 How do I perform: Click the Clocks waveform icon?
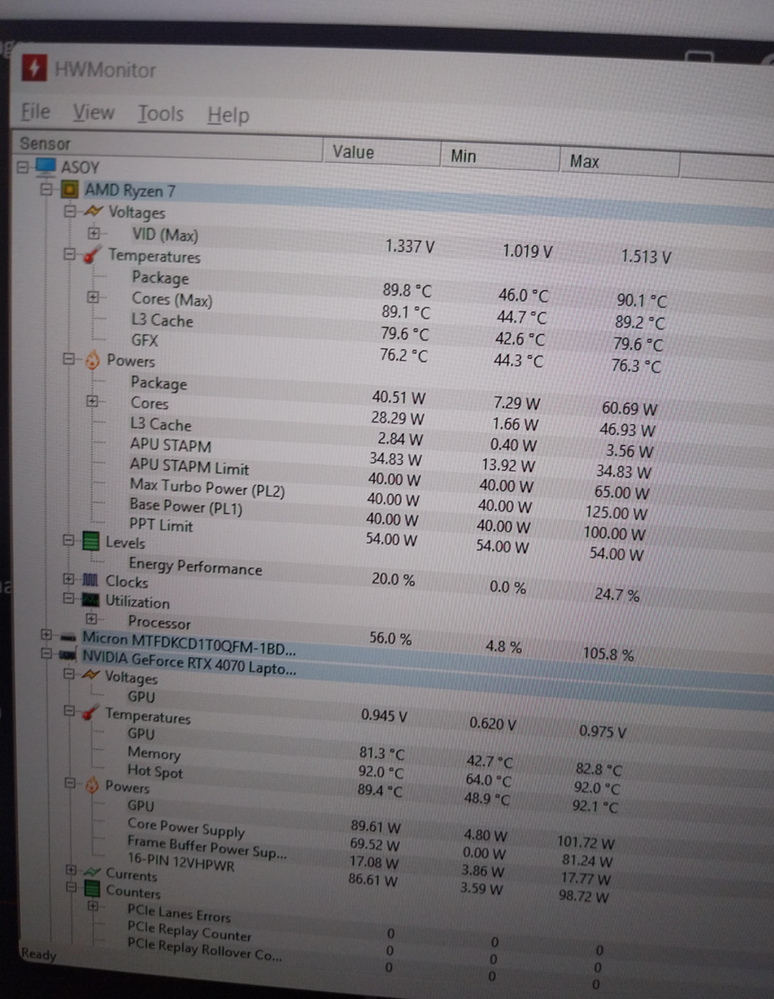click(x=90, y=580)
